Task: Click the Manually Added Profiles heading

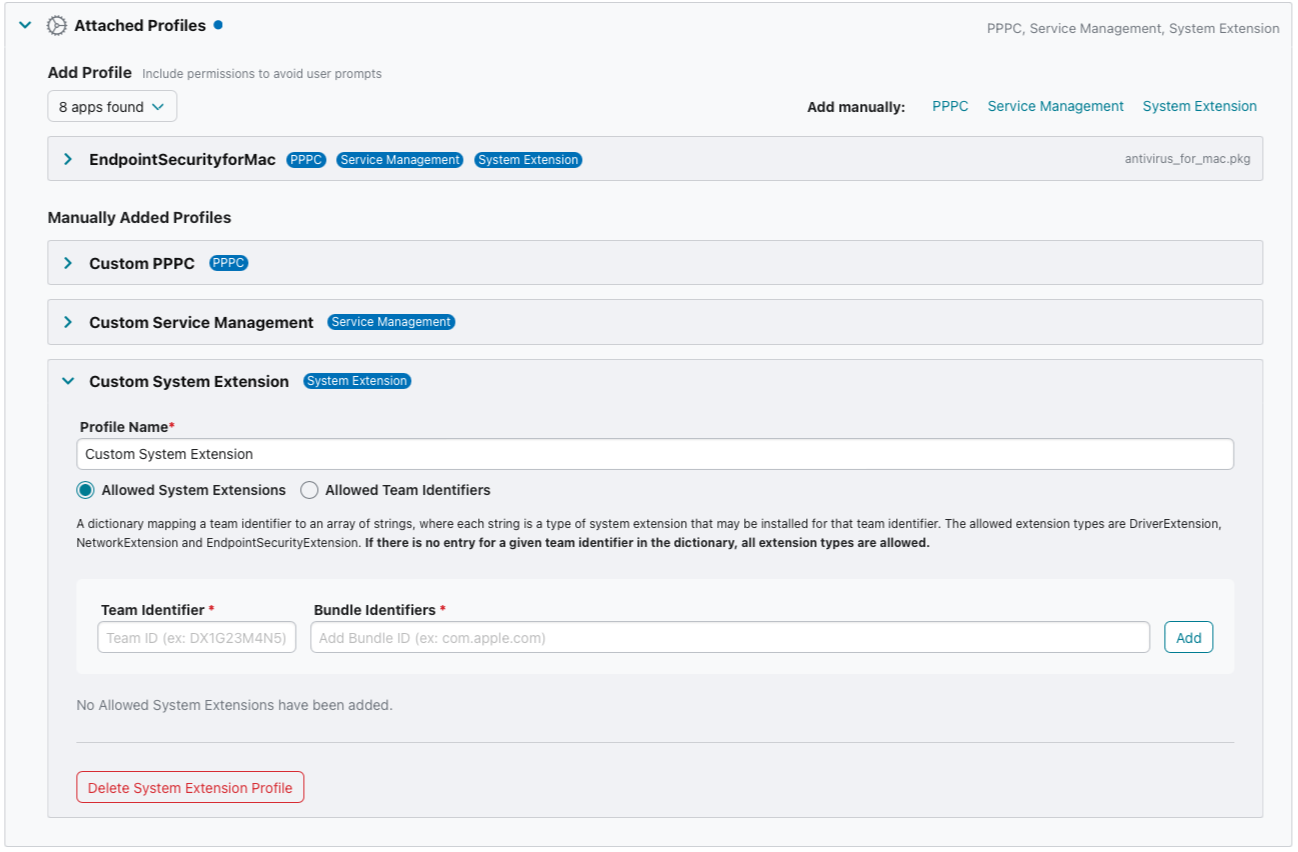Action: pos(139,217)
